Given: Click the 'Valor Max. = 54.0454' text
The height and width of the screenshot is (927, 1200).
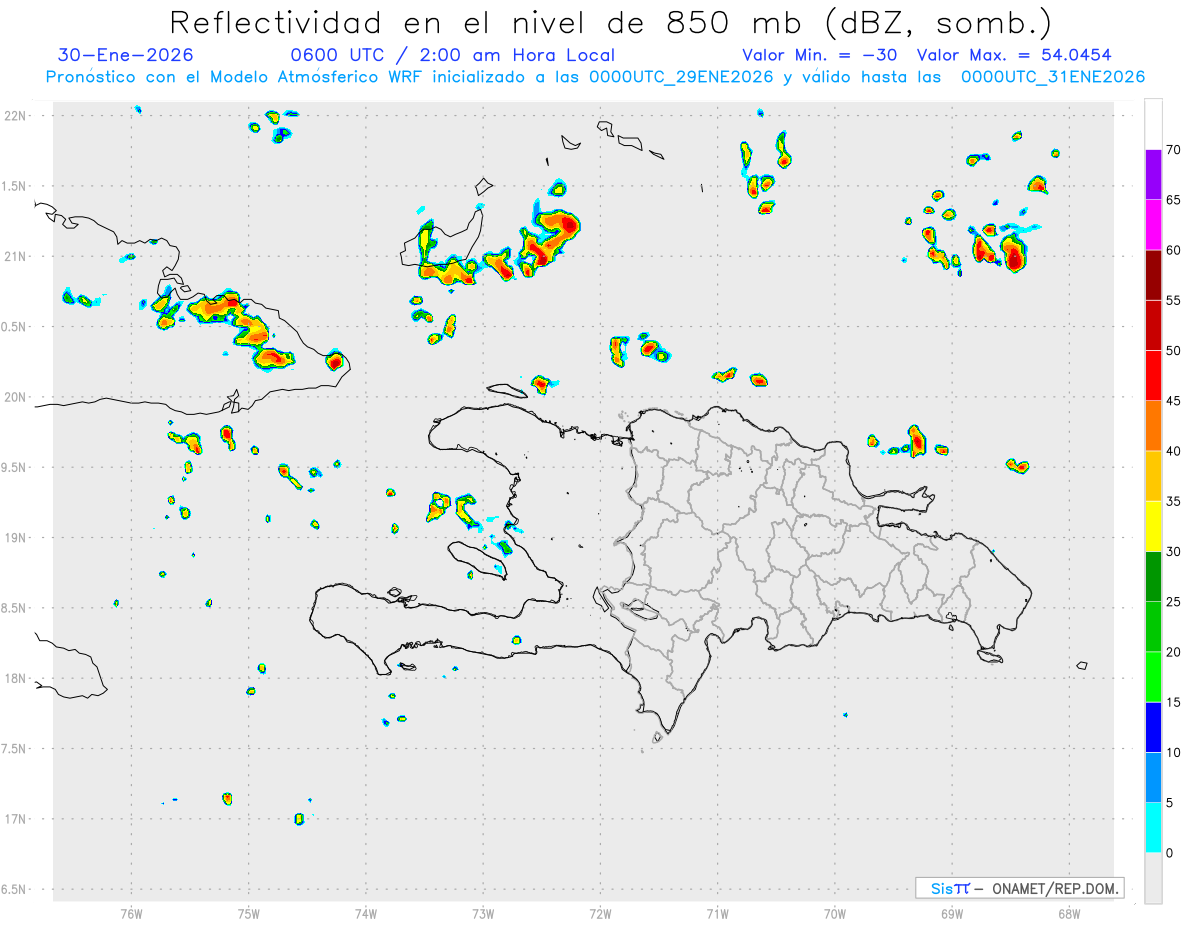Looking at the screenshot, I should (x=1014, y=55).
